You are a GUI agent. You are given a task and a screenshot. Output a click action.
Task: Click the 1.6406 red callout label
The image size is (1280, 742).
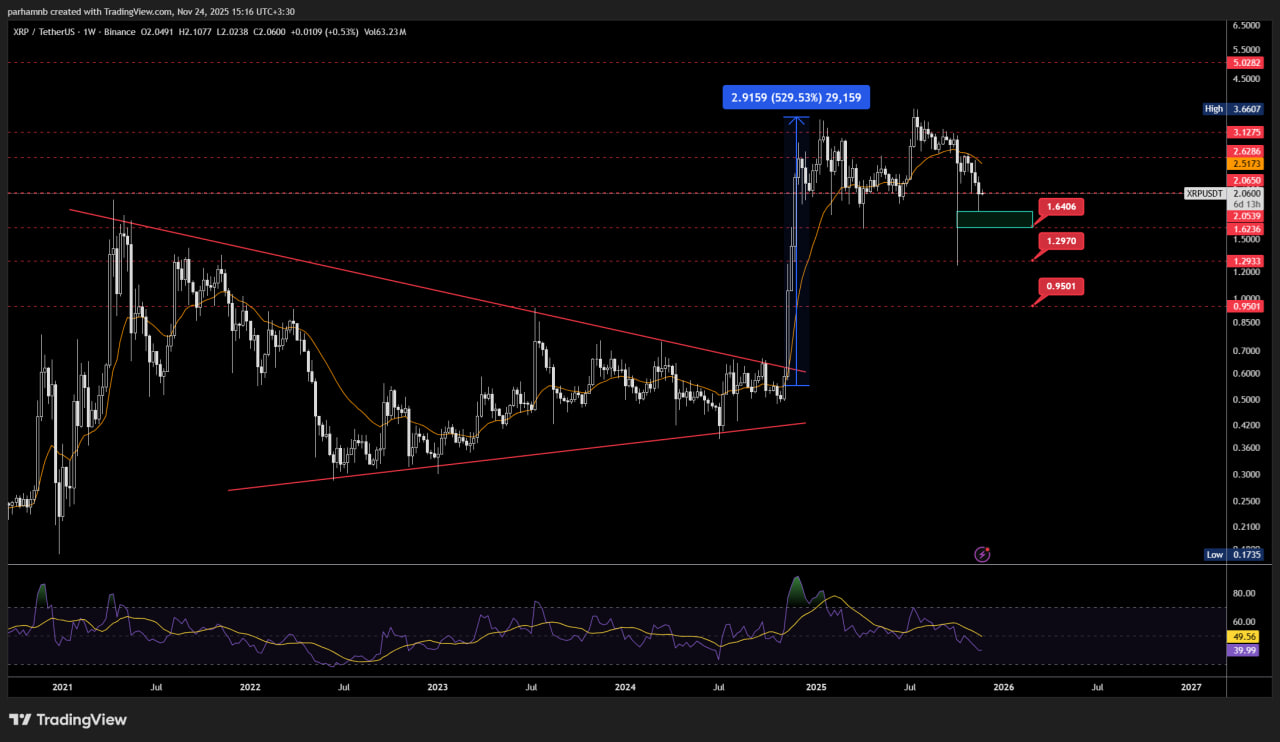(1060, 207)
